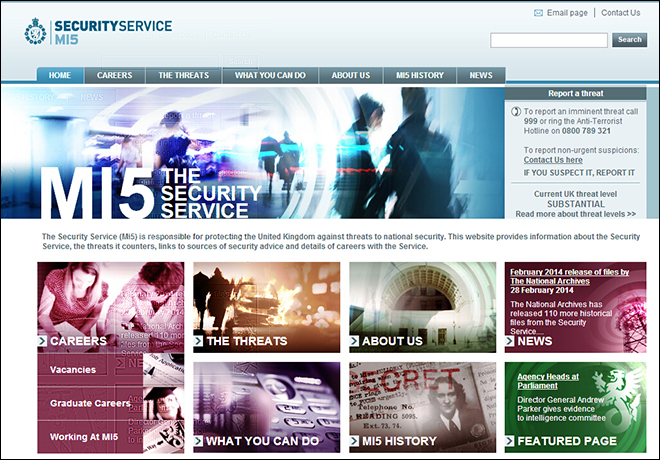Image resolution: width=660 pixels, height=460 pixels.
Task: Click the arrow icon beside NEWS tile
Action: tap(510, 341)
